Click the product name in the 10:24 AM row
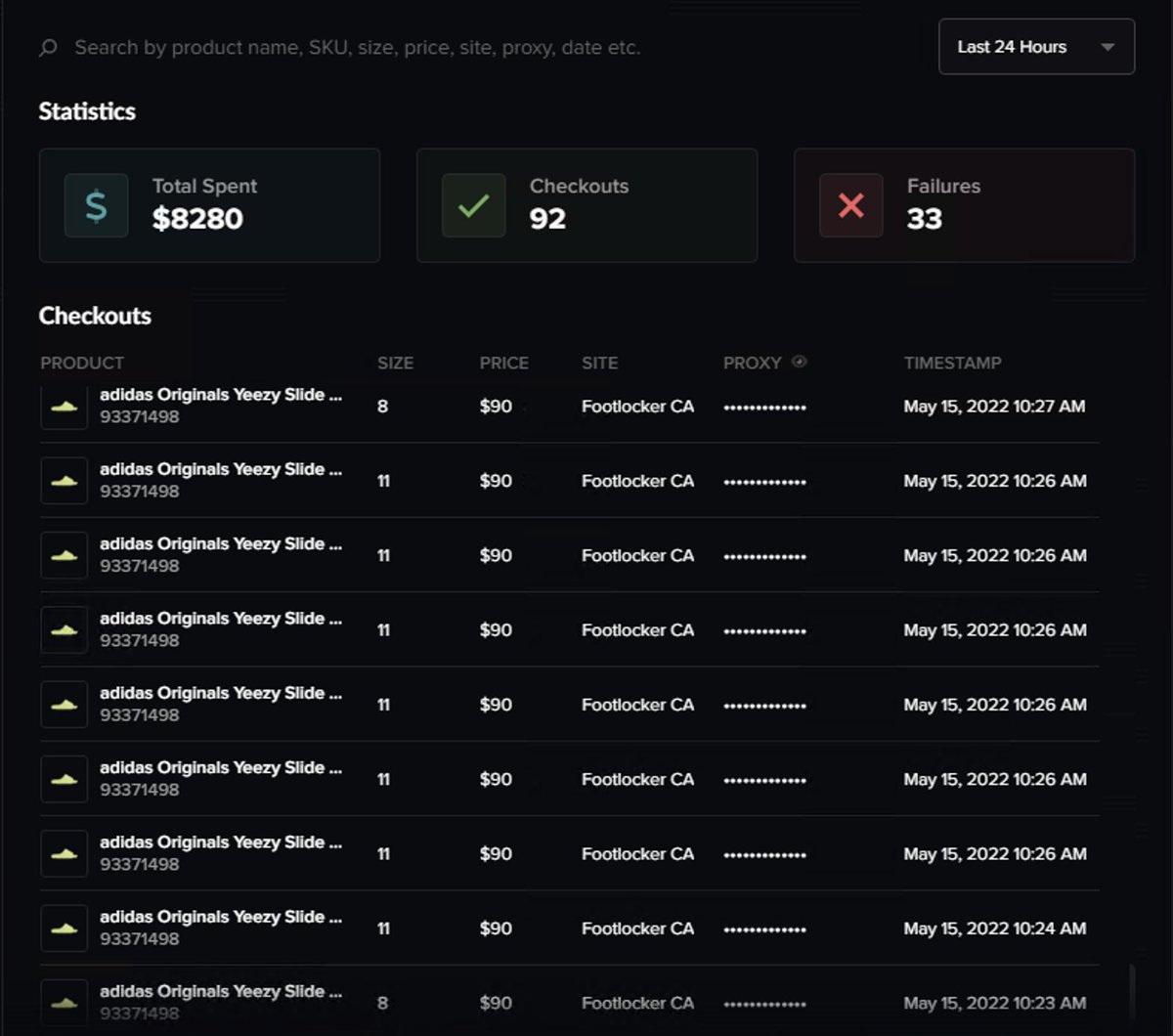Screen dimensions: 1173x1036 click(x=221, y=917)
